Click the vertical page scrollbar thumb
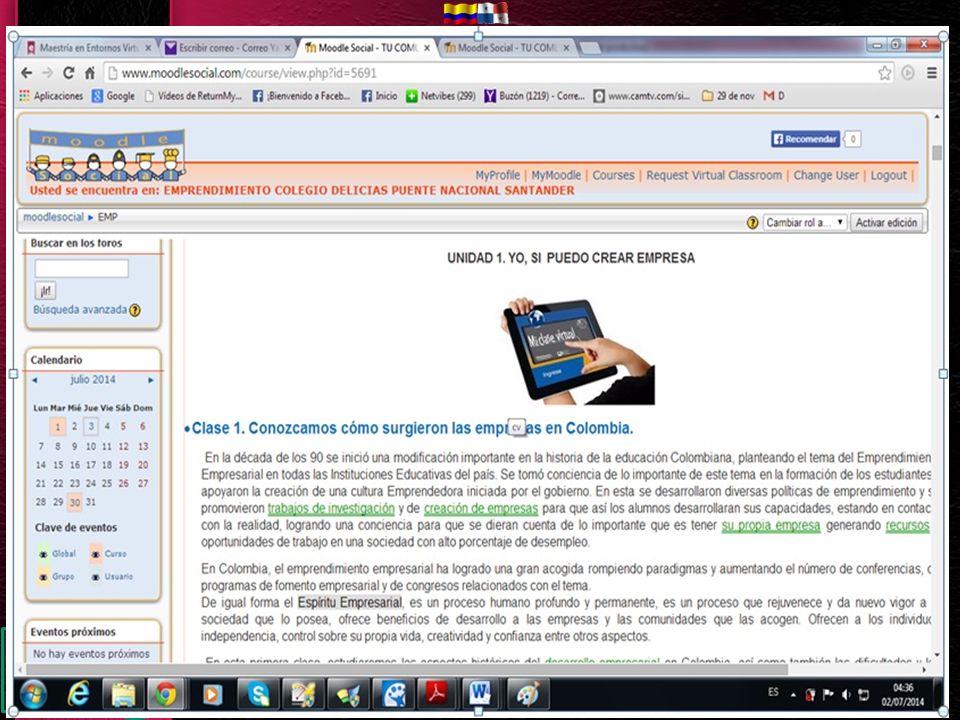The width and height of the screenshot is (960, 720). (x=937, y=152)
